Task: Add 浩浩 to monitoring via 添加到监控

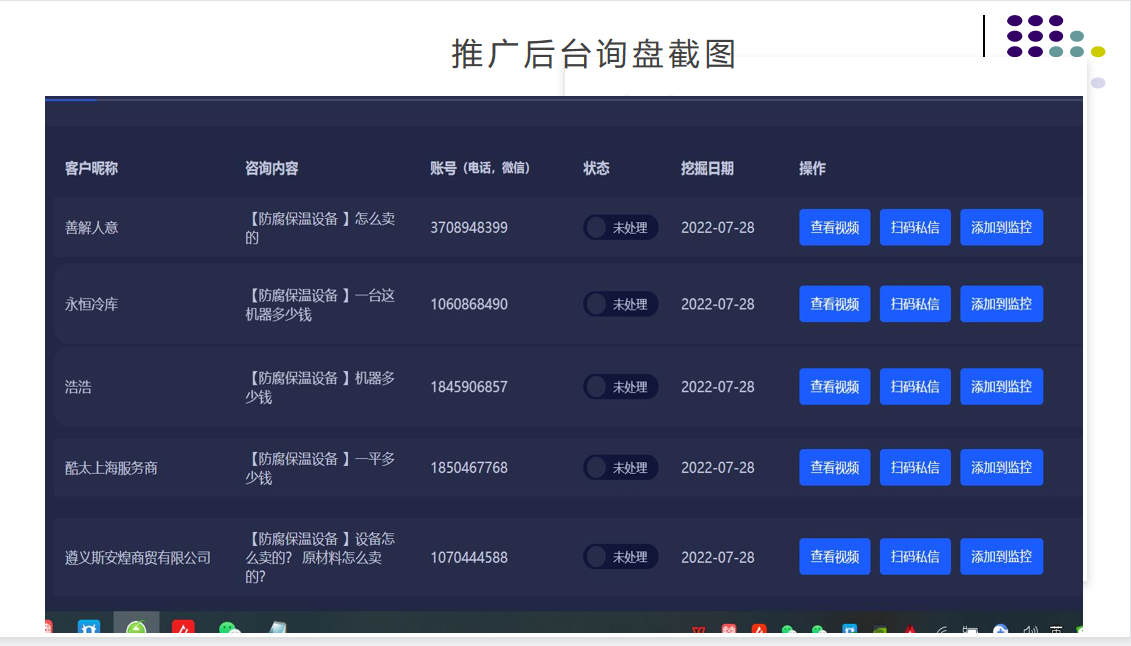Action: [x=1001, y=387]
